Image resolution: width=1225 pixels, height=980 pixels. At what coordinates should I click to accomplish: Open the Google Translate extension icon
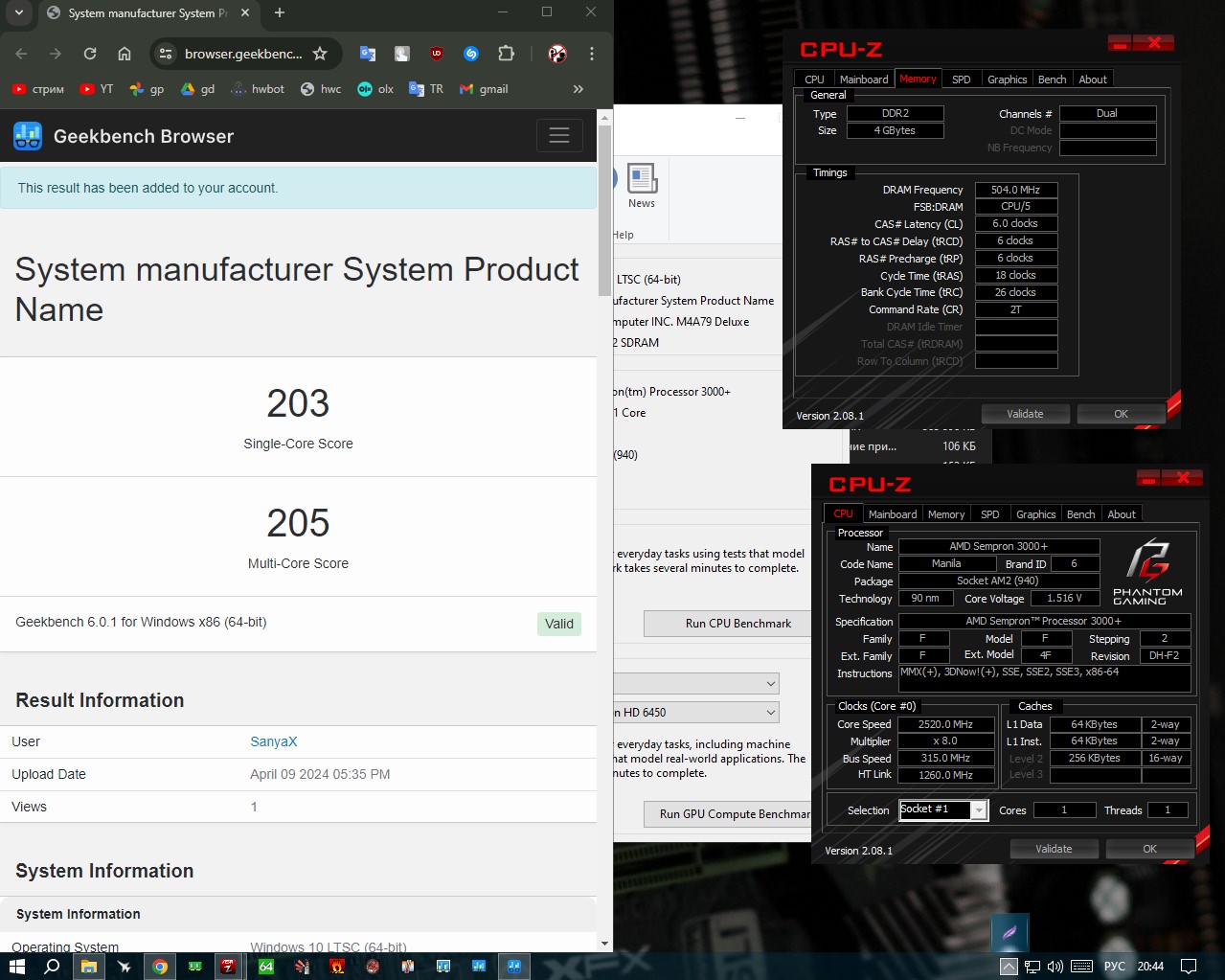367,54
